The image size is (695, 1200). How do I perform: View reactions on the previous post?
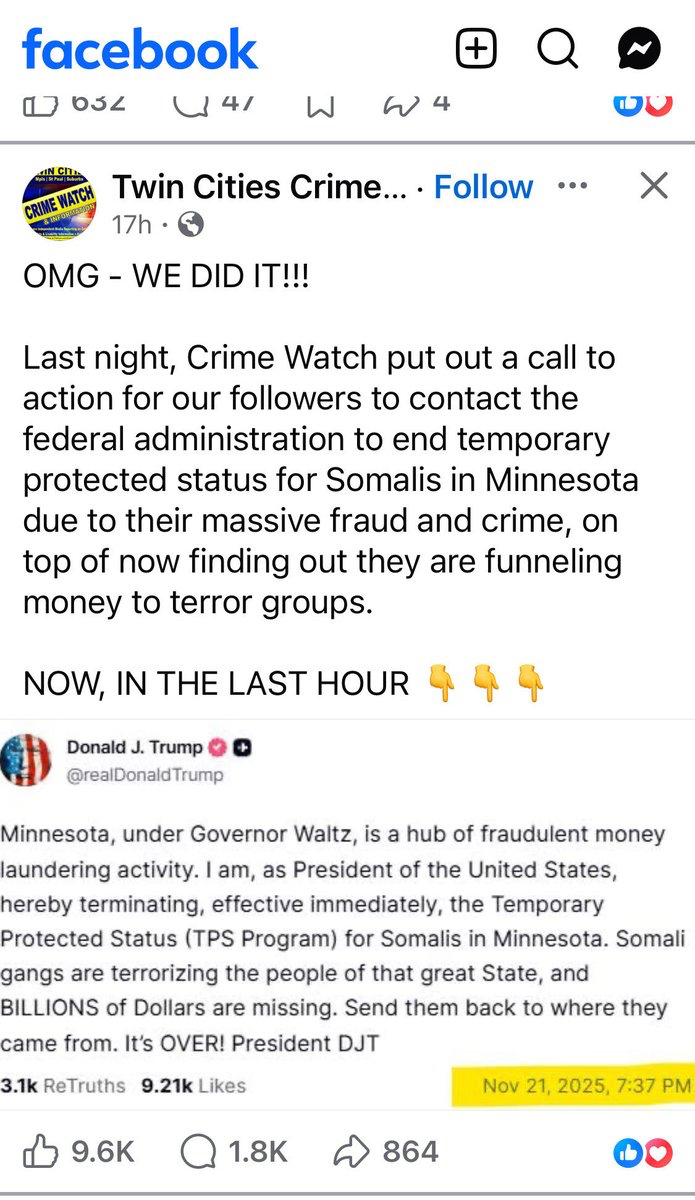tap(641, 103)
